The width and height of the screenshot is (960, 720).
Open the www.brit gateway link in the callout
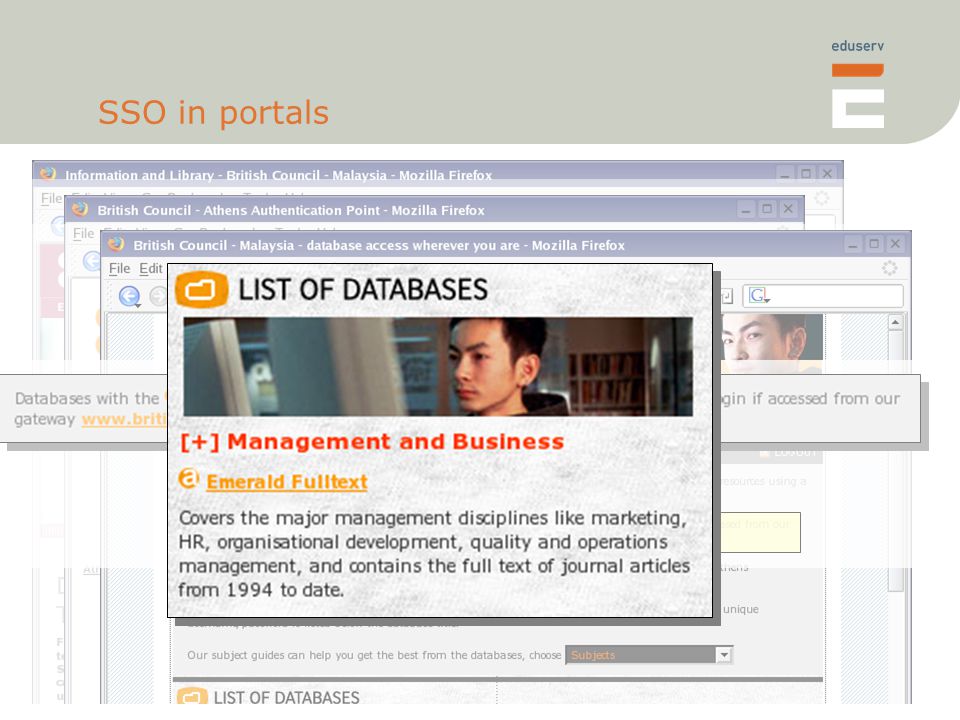pyautogui.click(x=124, y=419)
